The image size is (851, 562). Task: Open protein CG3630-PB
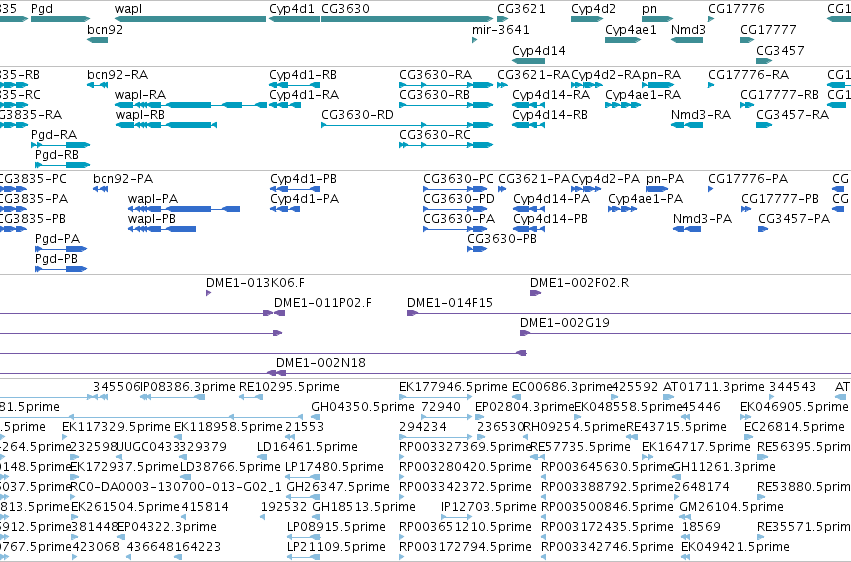point(501,239)
